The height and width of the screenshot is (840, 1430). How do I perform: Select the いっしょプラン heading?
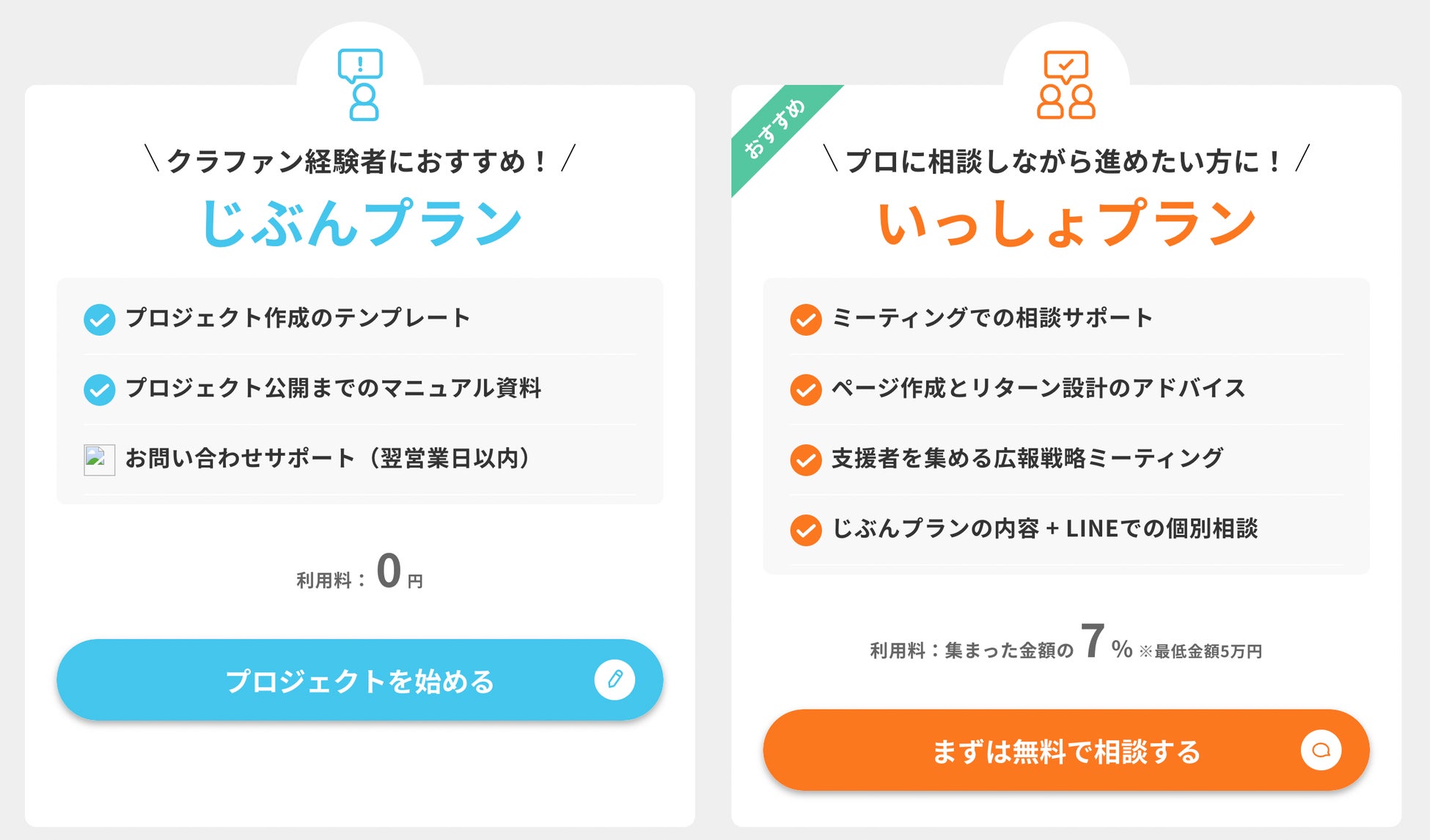point(1067,222)
